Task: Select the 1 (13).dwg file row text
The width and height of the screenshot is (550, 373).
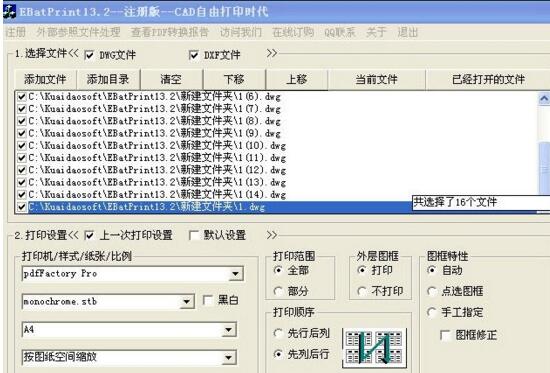Action: (x=157, y=182)
